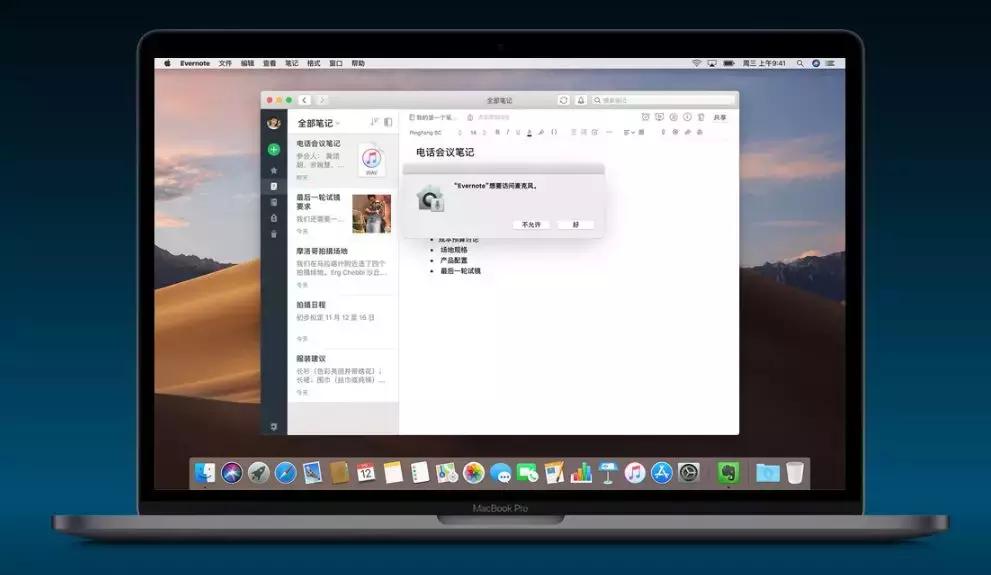This screenshot has width=991, height=575.
Task: Click the 共享 share button
Action: 720,118
